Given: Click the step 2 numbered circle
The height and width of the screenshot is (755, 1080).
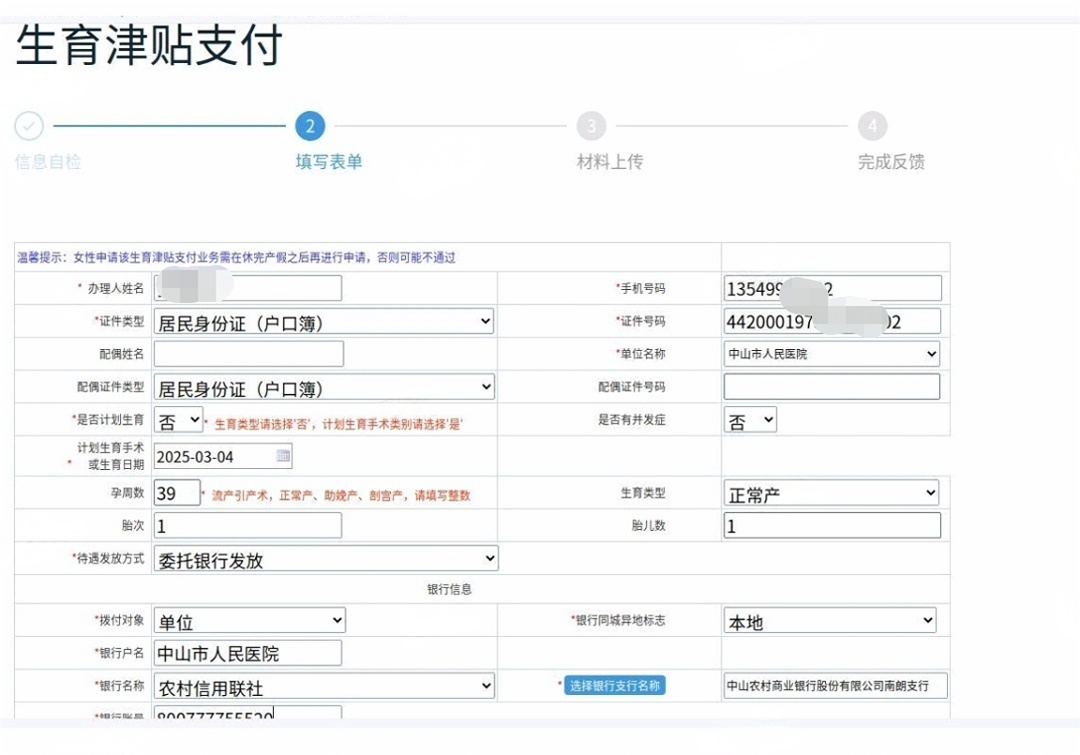Looking at the screenshot, I should click(x=310, y=125).
